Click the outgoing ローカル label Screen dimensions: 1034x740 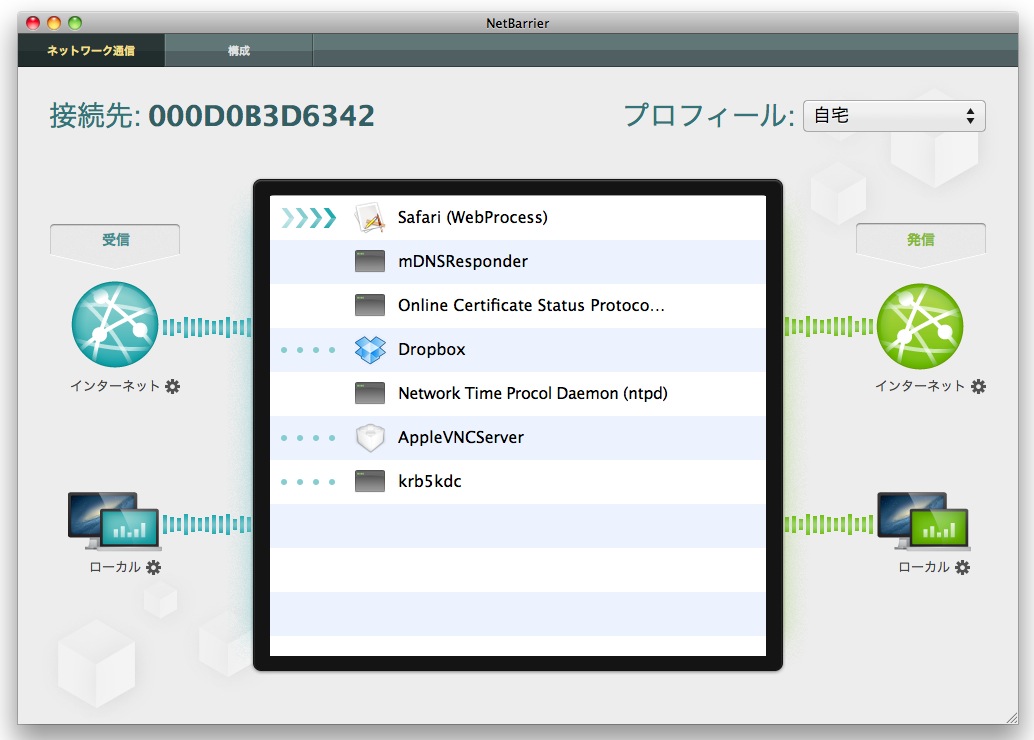tap(924, 567)
